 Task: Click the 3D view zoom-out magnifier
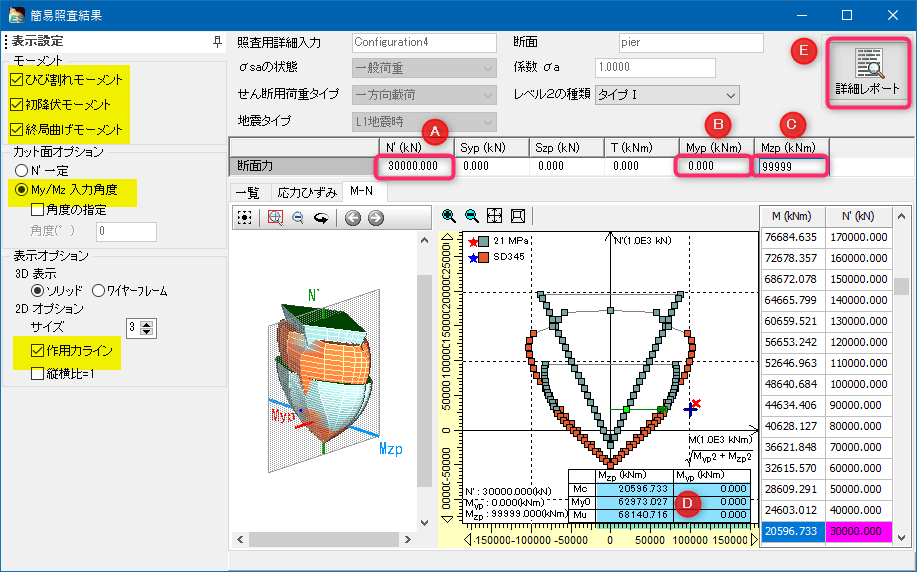(x=297, y=217)
